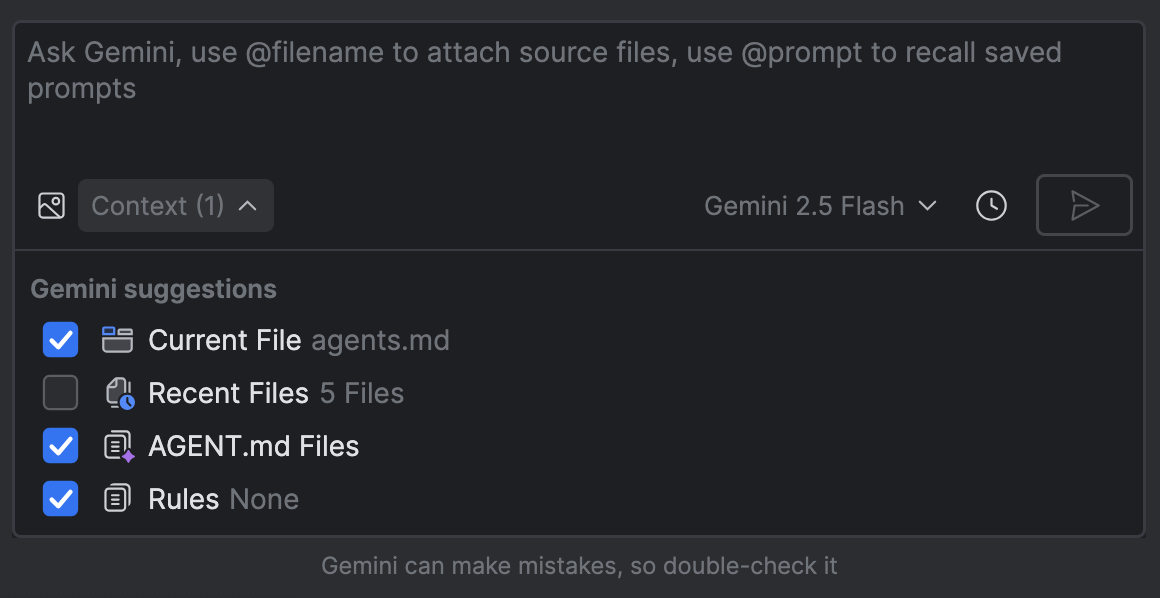
Task: Select the Current File agents.md entry
Action: [298, 340]
